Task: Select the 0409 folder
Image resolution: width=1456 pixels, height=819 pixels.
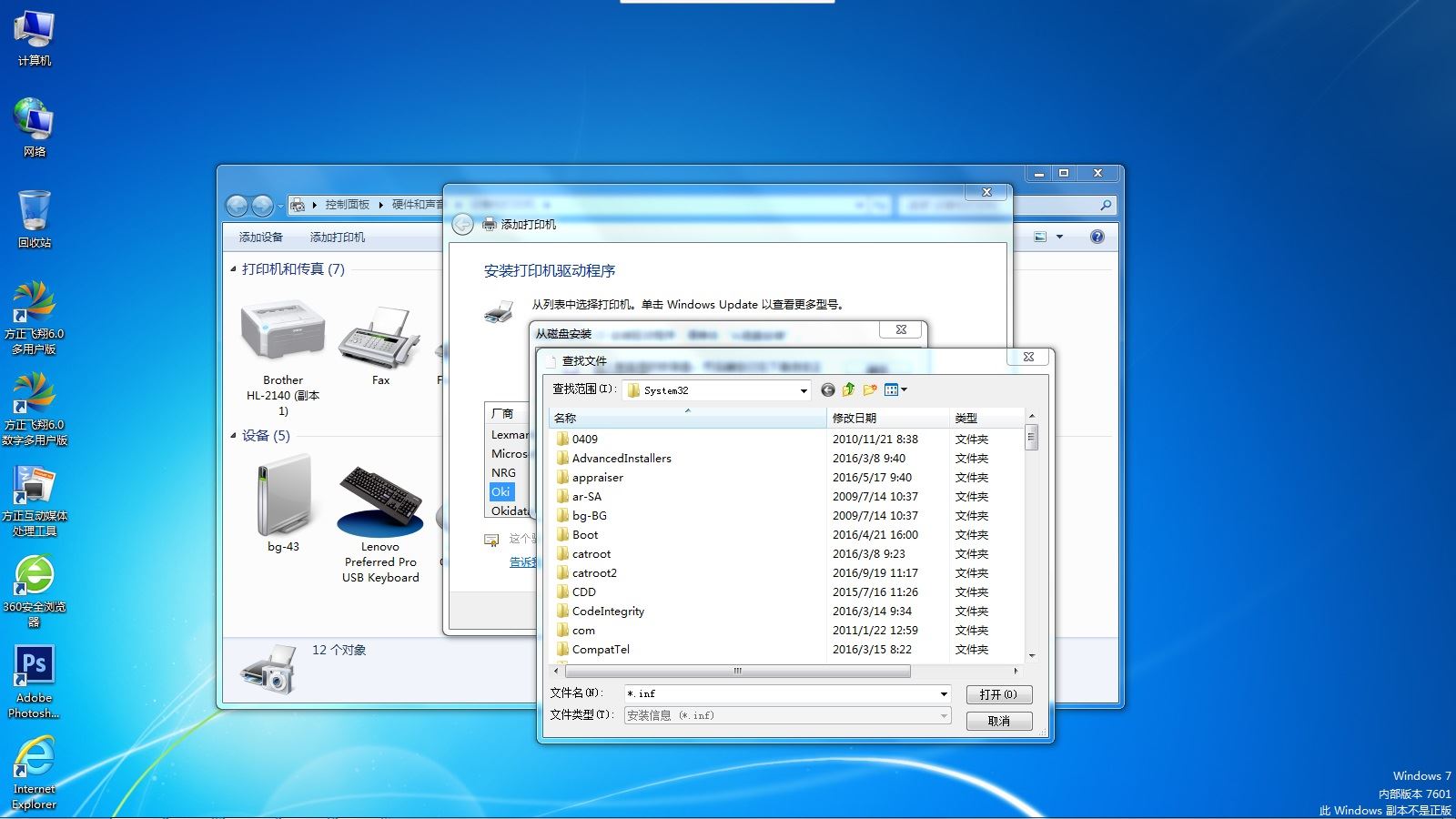Action: tap(585, 439)
